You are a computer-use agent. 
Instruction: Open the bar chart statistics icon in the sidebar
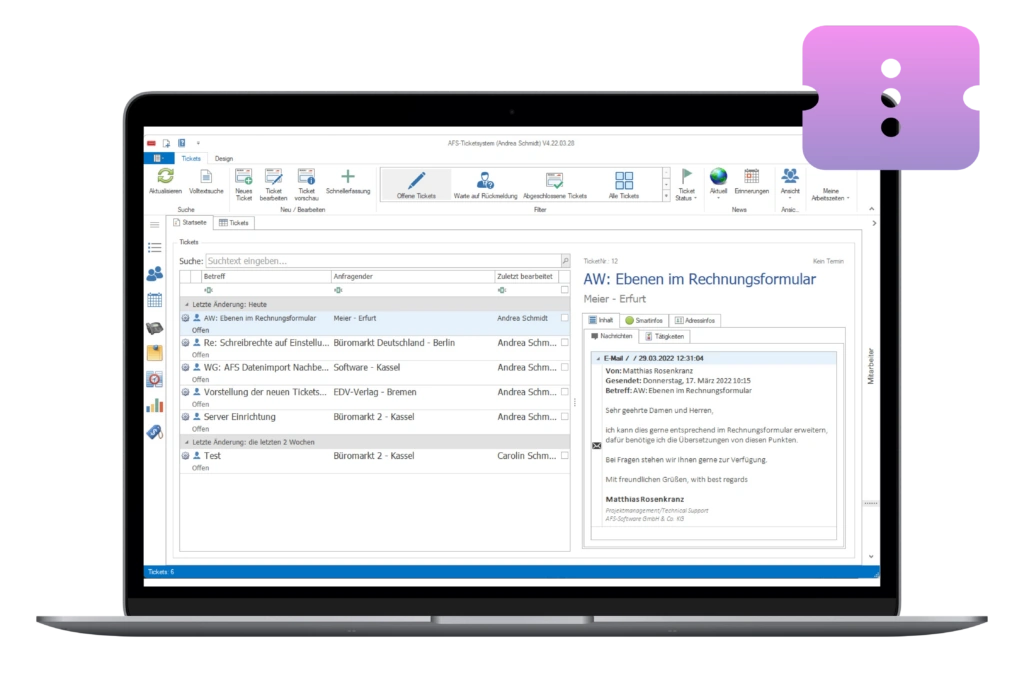click(x=155, y=406)
